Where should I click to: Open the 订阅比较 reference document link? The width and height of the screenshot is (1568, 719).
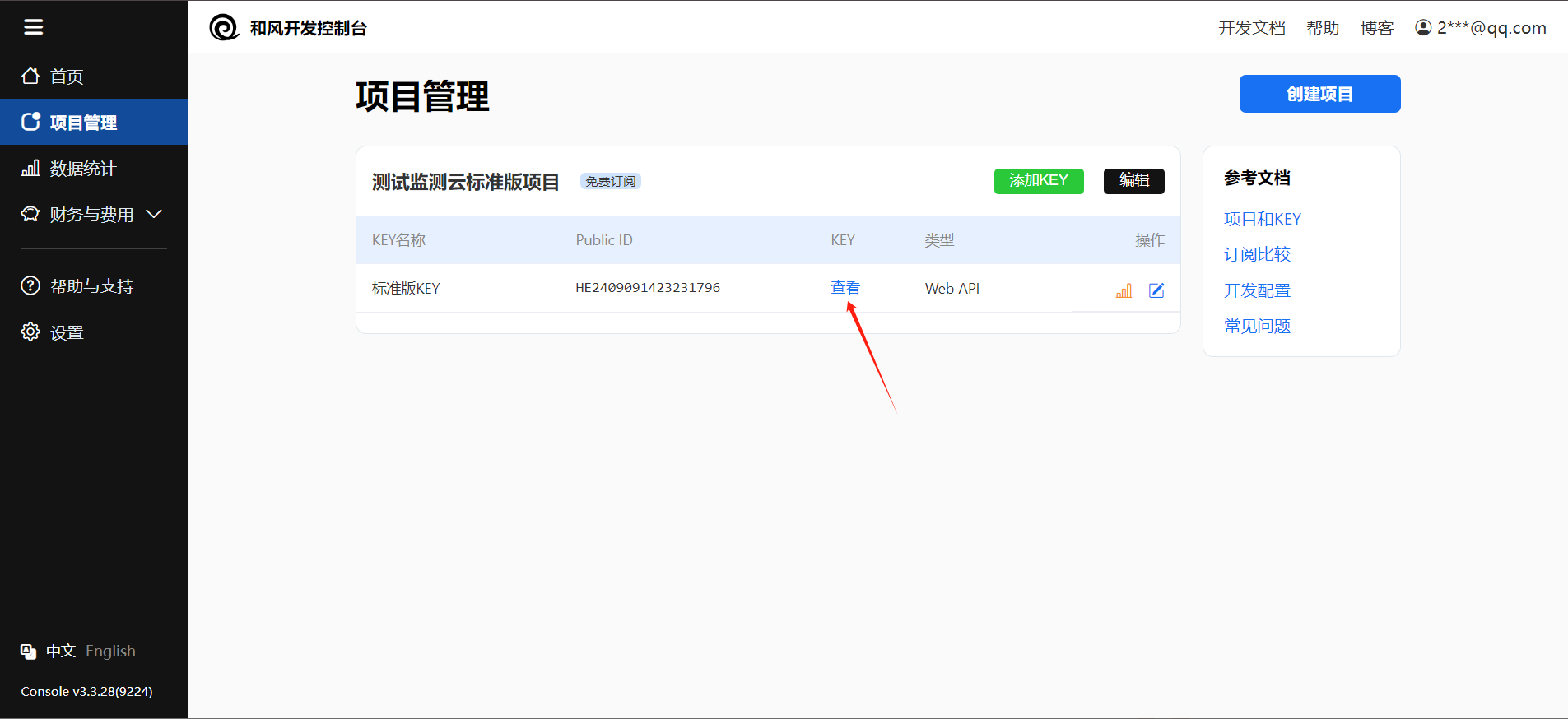click(x=1257, y=255)
